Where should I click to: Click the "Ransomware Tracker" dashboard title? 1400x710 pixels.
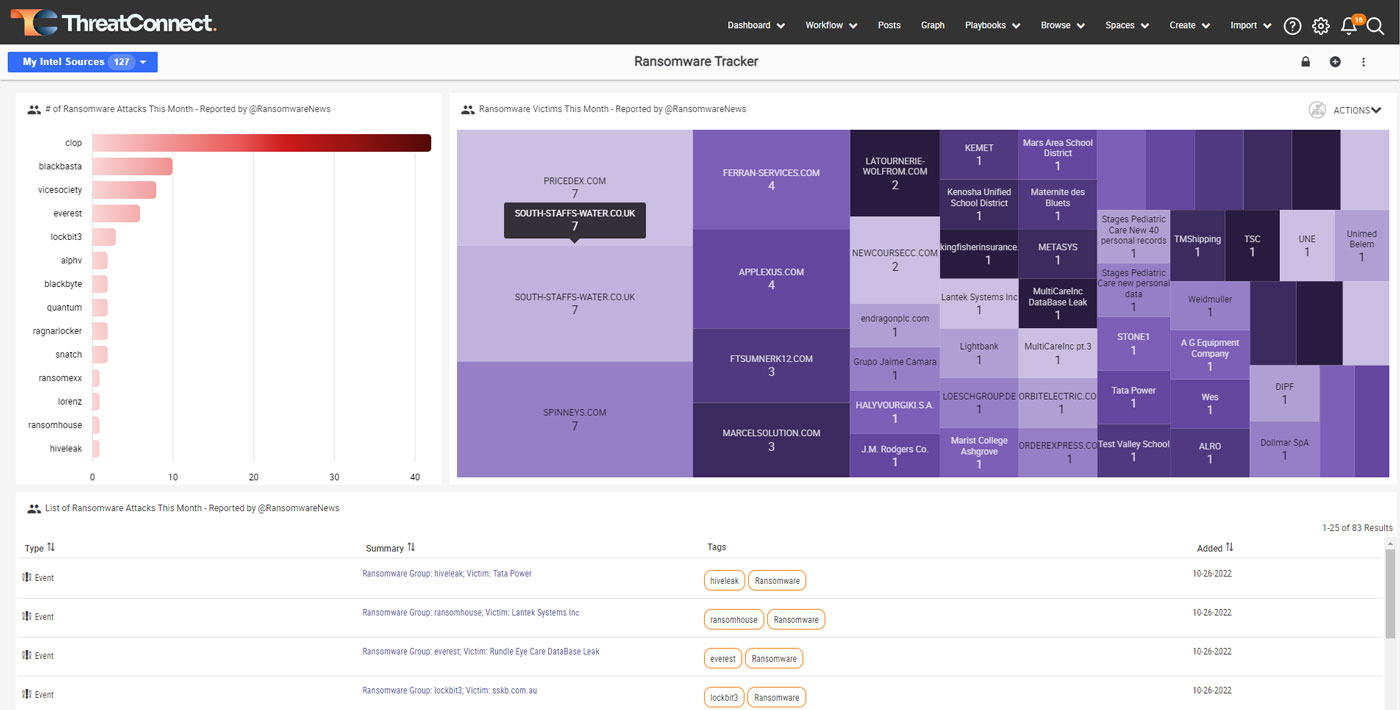point(696,62)
